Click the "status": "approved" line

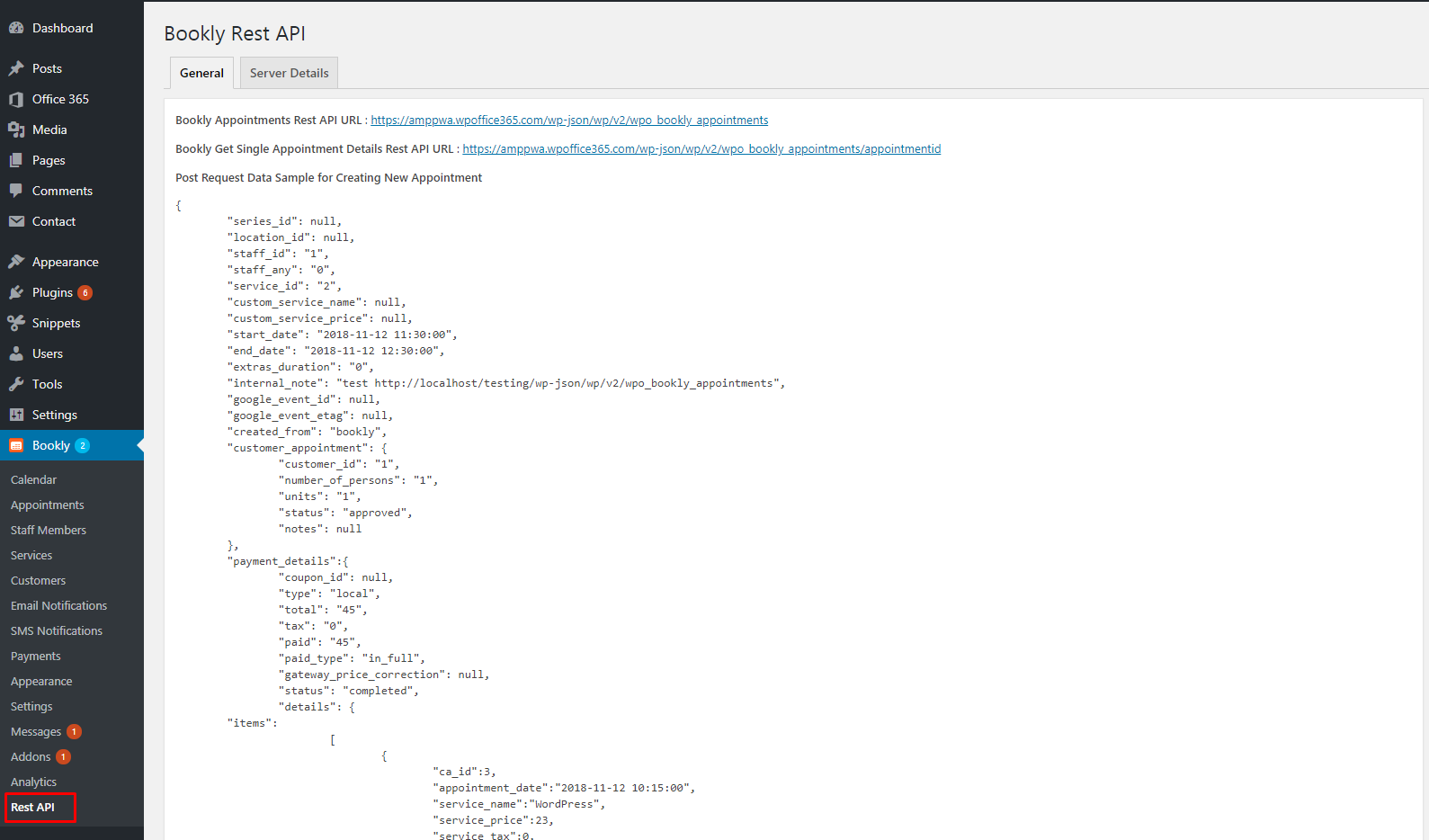345,513
